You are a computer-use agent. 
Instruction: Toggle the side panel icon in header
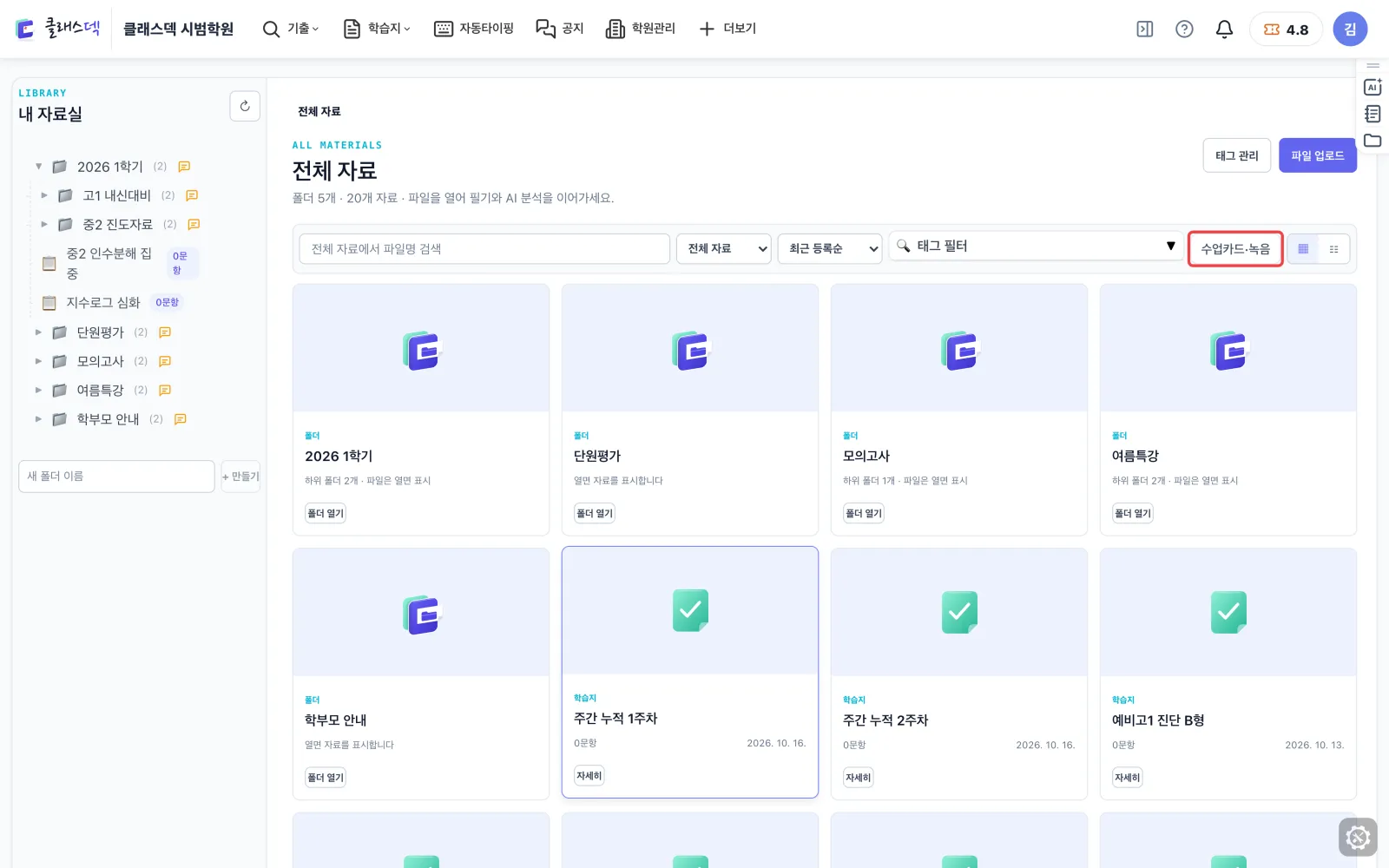click(x=1145, y=30)
